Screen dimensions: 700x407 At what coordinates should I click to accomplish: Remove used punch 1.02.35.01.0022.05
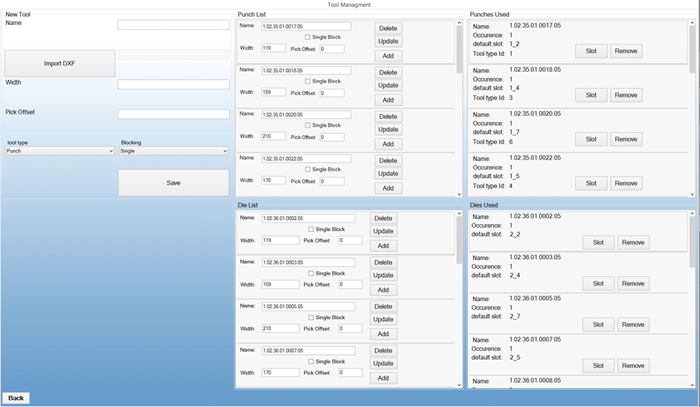coord(626,183)
